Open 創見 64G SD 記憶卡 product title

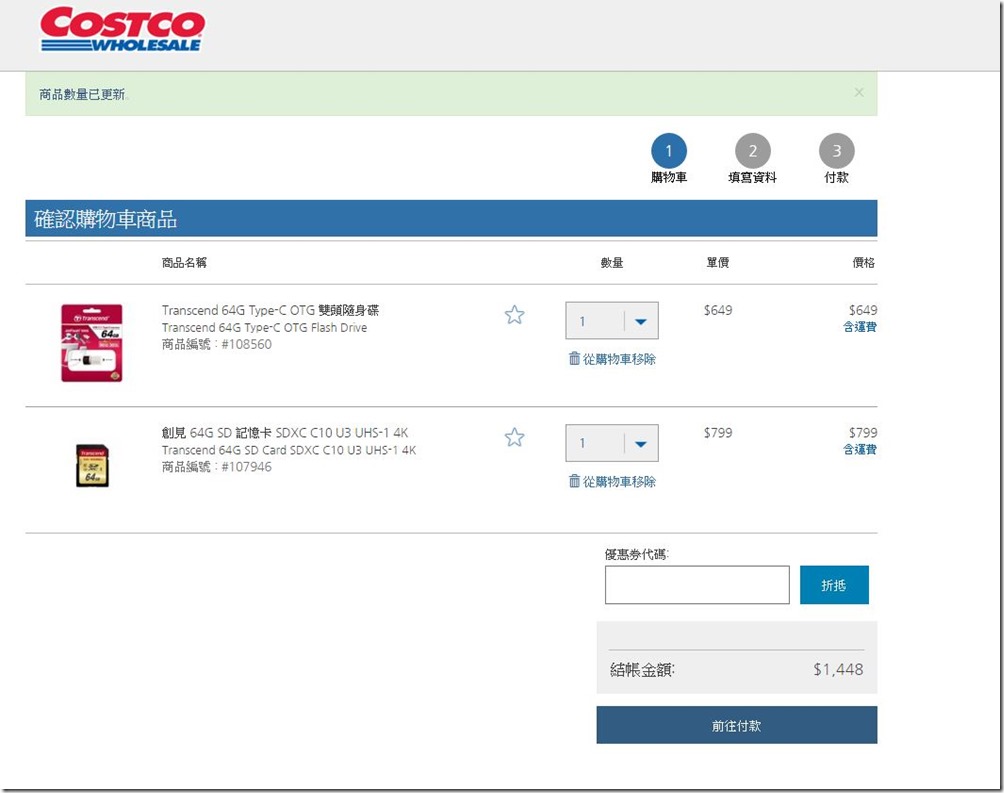tap(285, 432)
